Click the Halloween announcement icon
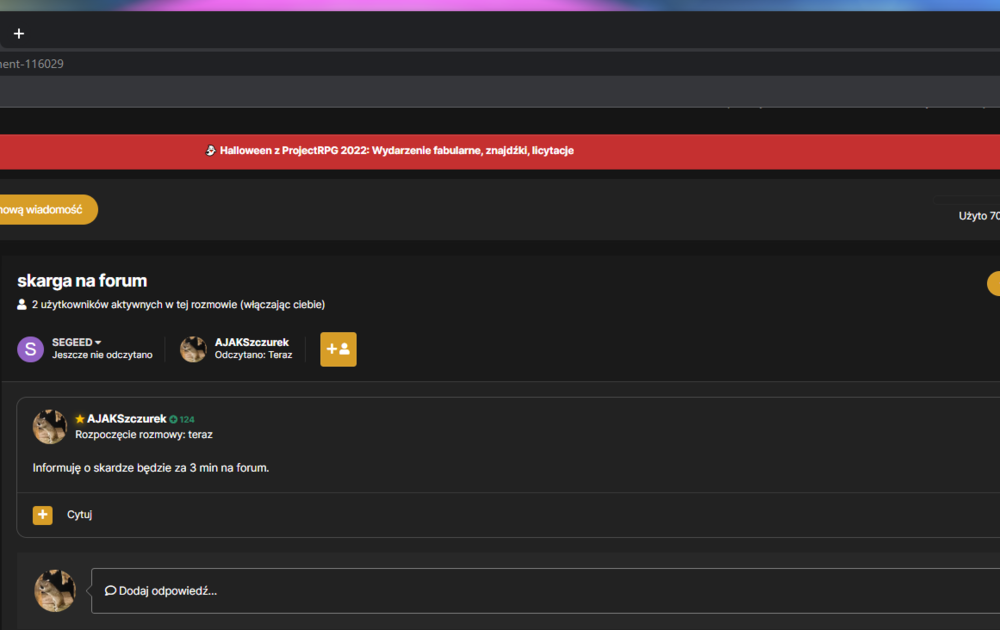Image resolution: width=1000 pixels, height=630 pixels. pos(210,150)
